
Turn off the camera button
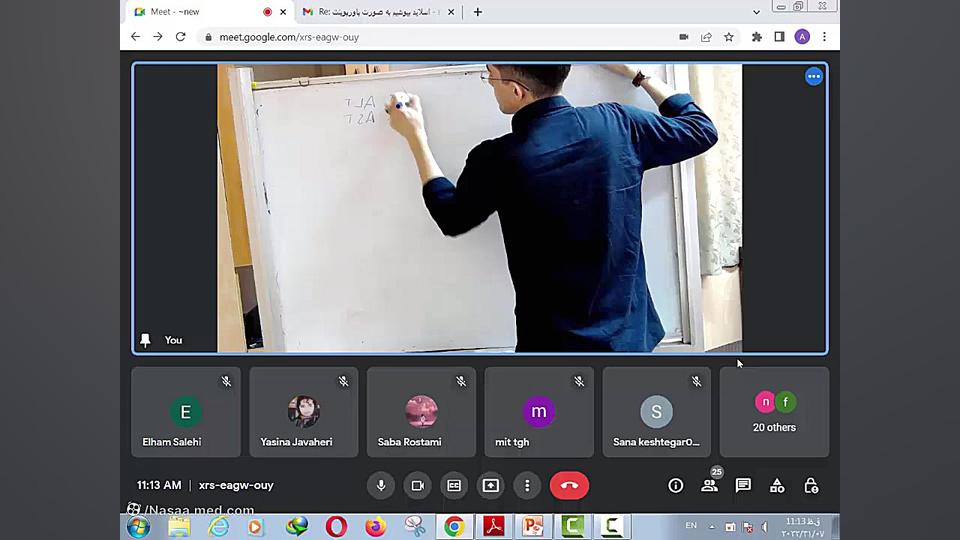point(418,486)
